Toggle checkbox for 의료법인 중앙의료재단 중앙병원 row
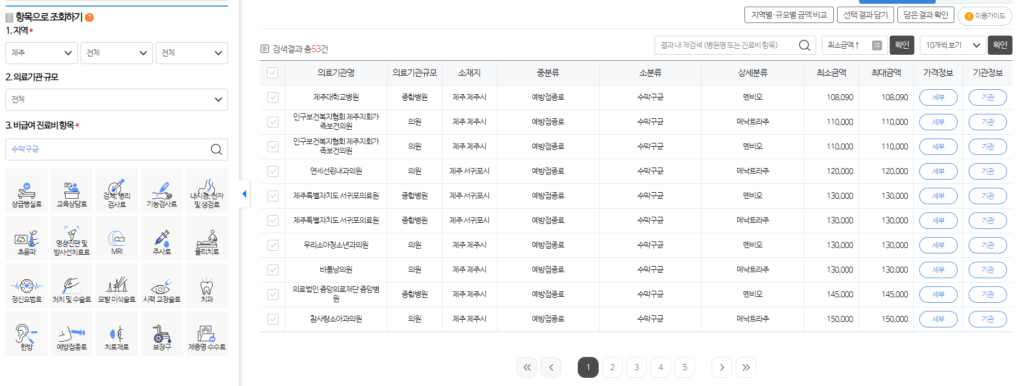 [x=272, y=295]
